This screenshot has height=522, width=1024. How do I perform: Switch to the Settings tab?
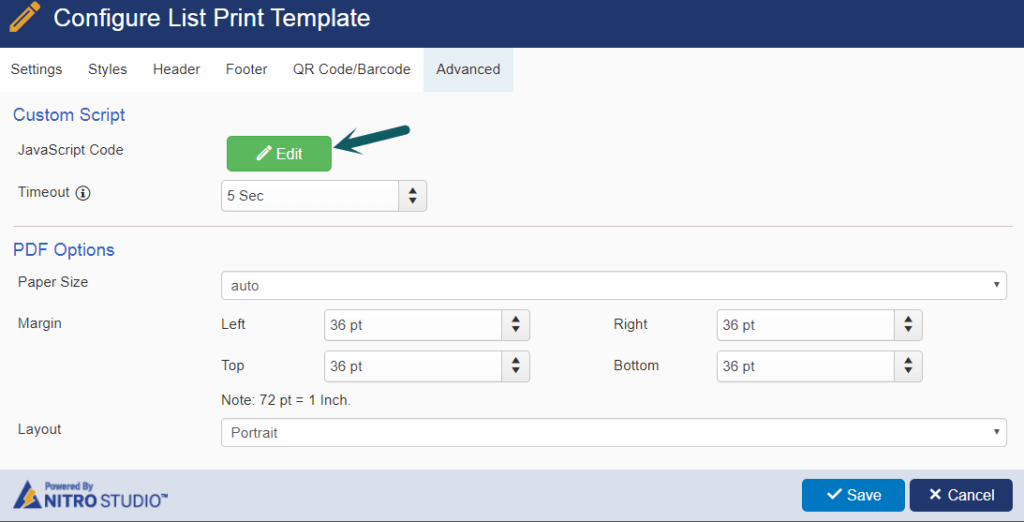coord(36,70)
